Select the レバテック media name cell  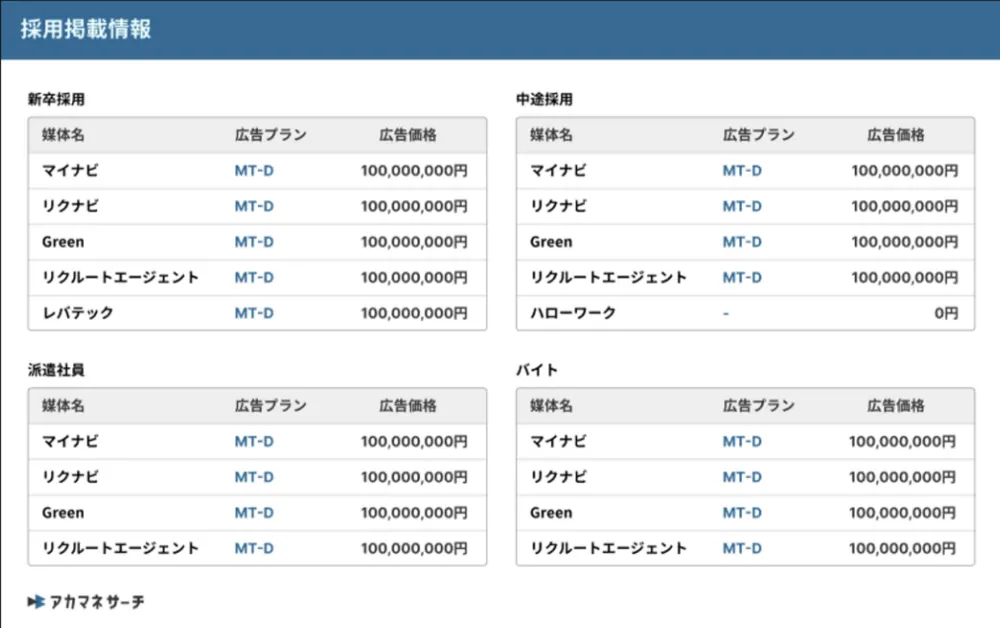(78, 313)
